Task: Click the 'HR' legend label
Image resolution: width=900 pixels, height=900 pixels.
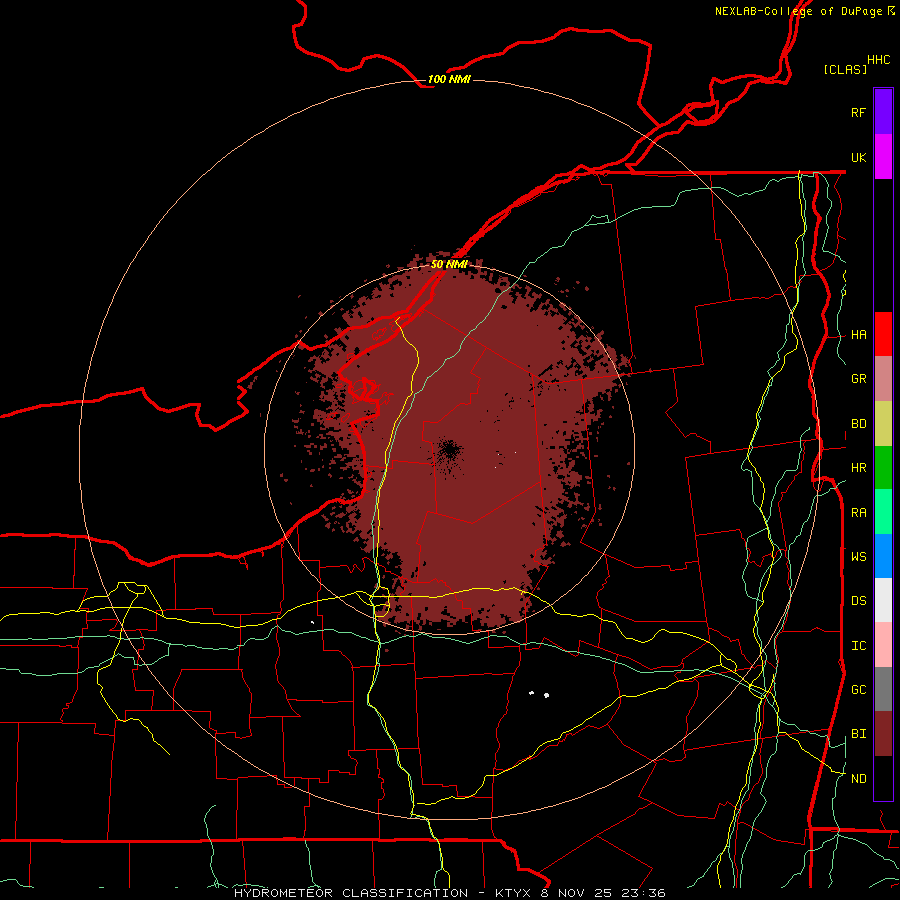Action: tap(859, 468)
